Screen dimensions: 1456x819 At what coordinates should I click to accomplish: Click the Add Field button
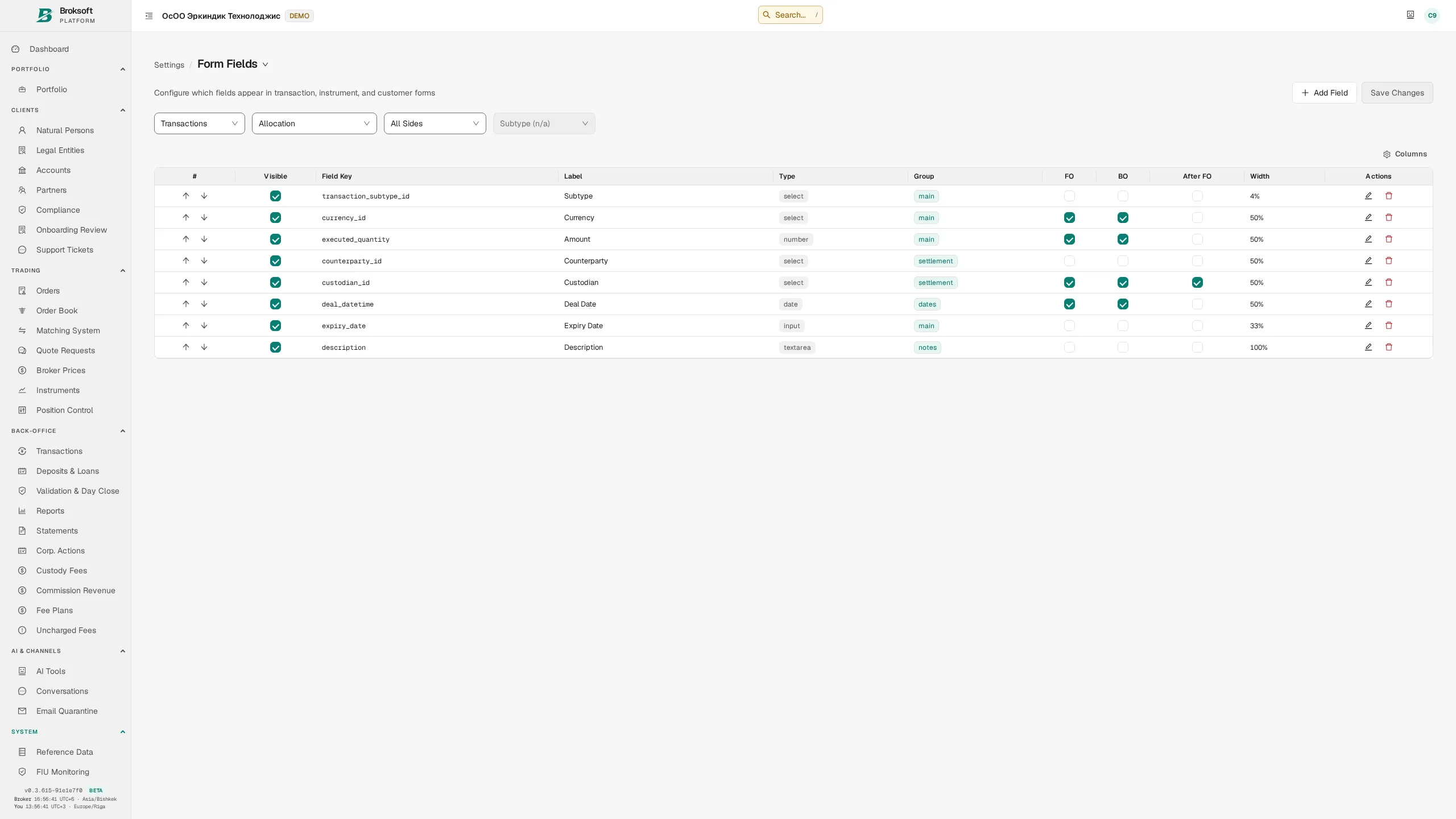pos(1324,93)
